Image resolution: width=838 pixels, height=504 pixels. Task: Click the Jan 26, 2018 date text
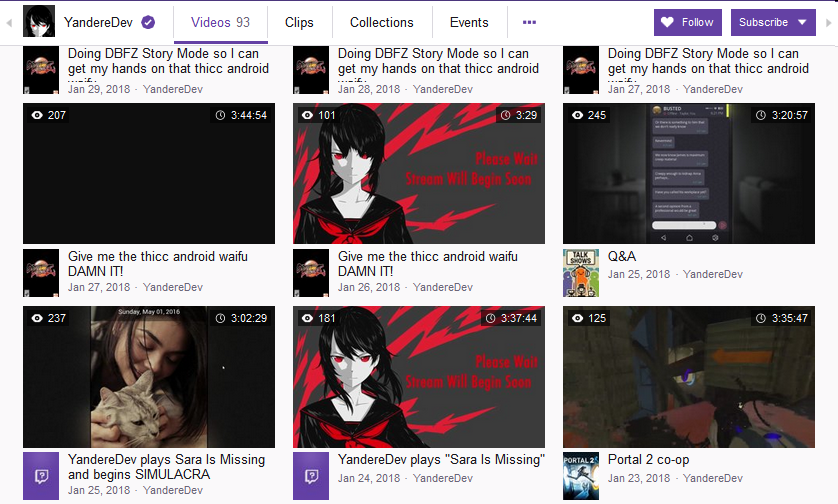(x=369, y=287)
